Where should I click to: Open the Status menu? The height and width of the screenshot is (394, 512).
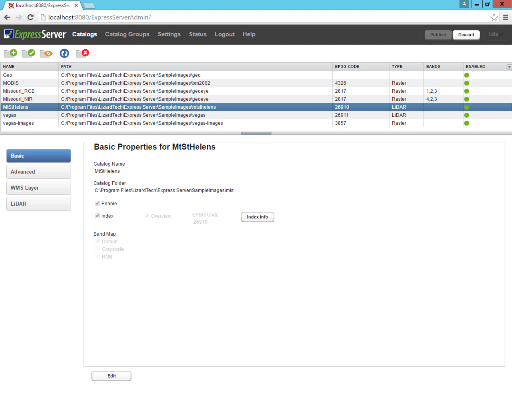pos(198,34)
